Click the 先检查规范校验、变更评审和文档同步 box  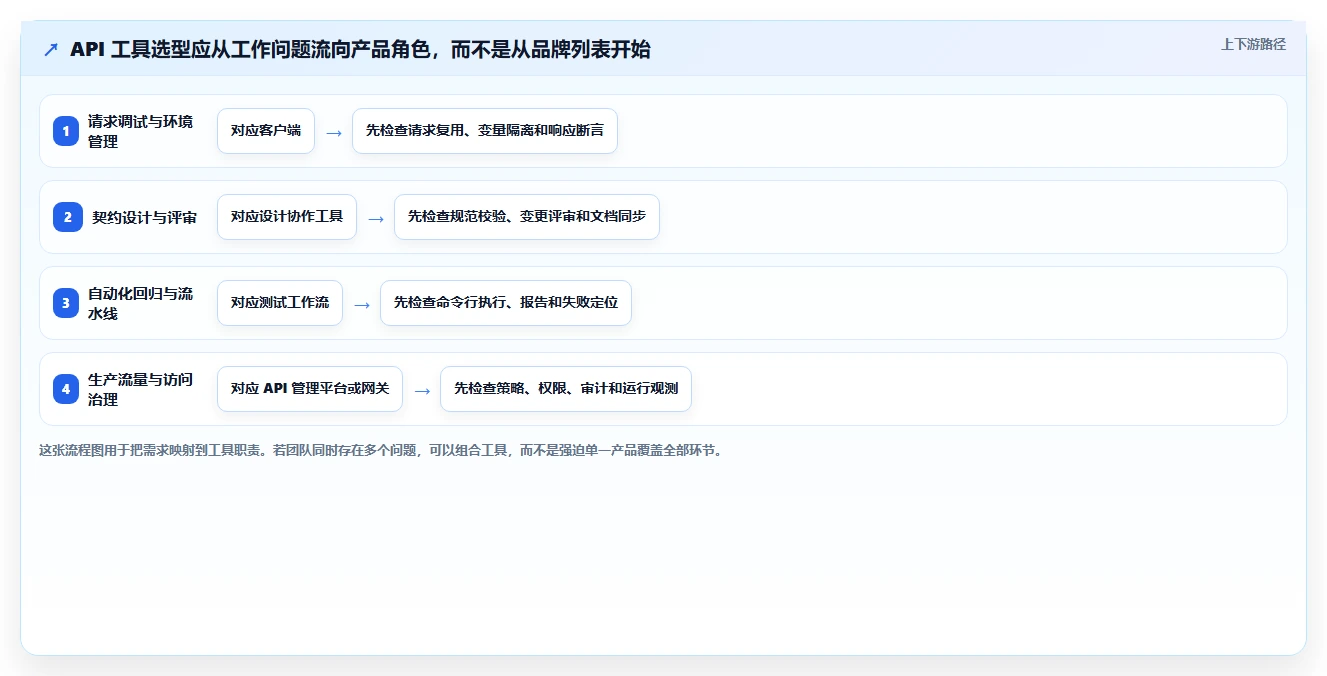point(527,217)
